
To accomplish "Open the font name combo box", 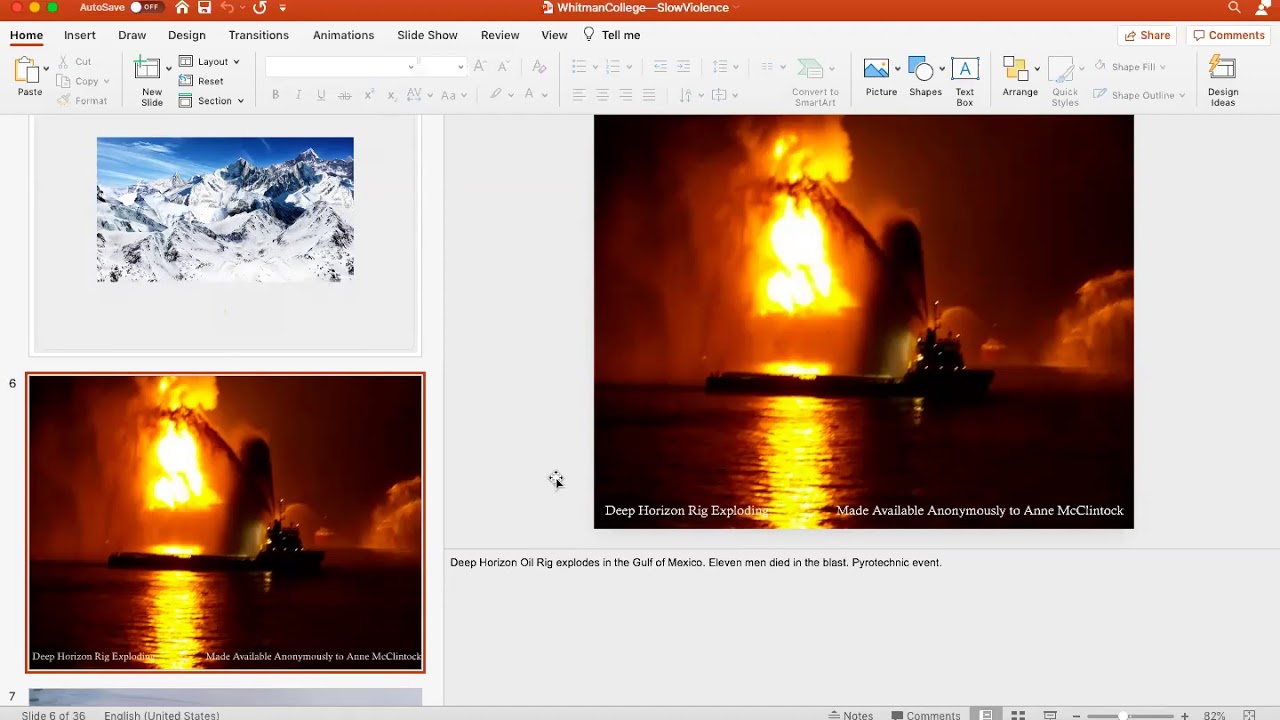I will (340, 67).
